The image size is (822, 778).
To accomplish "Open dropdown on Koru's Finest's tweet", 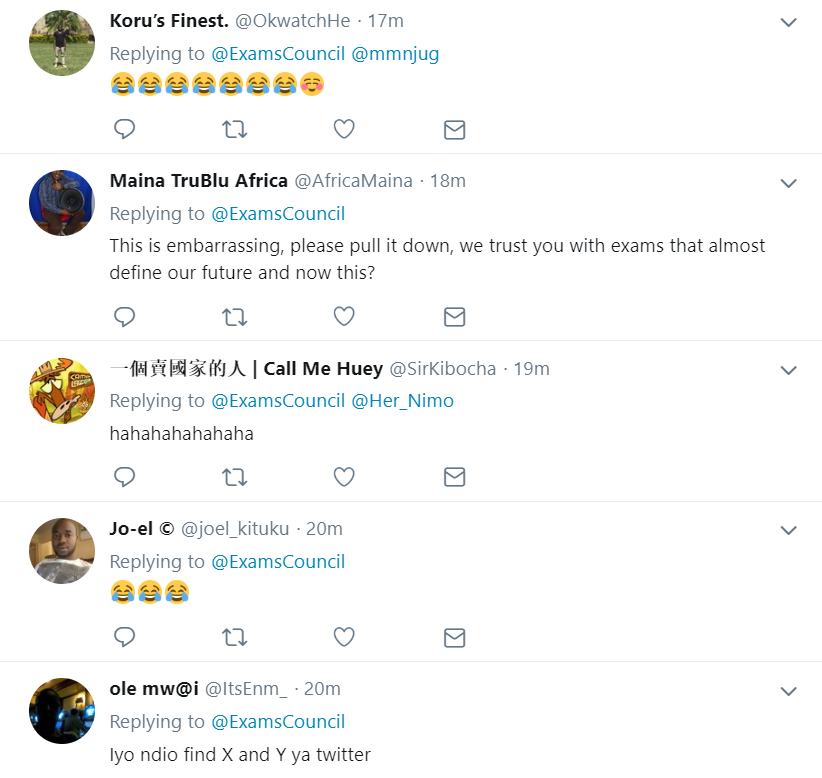I will 788,20.
